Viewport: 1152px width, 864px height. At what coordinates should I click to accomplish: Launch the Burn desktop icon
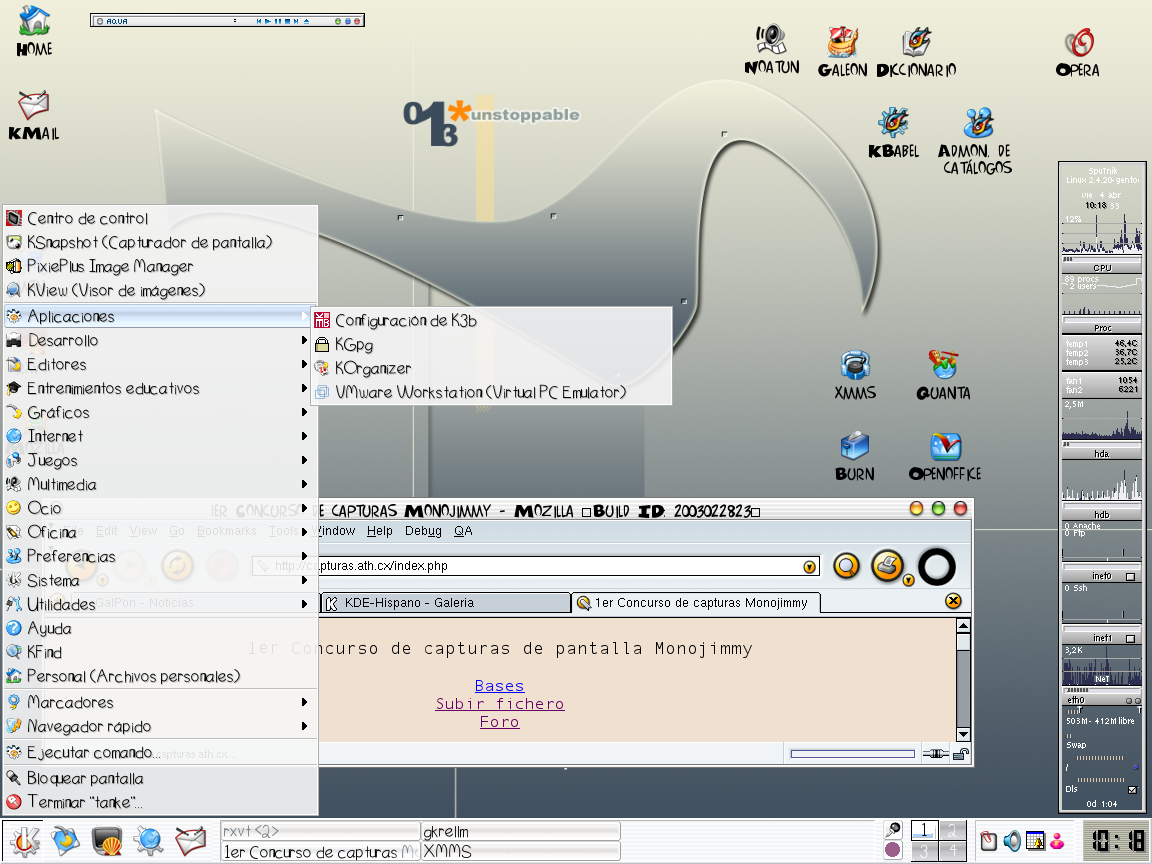pos(854,456)
